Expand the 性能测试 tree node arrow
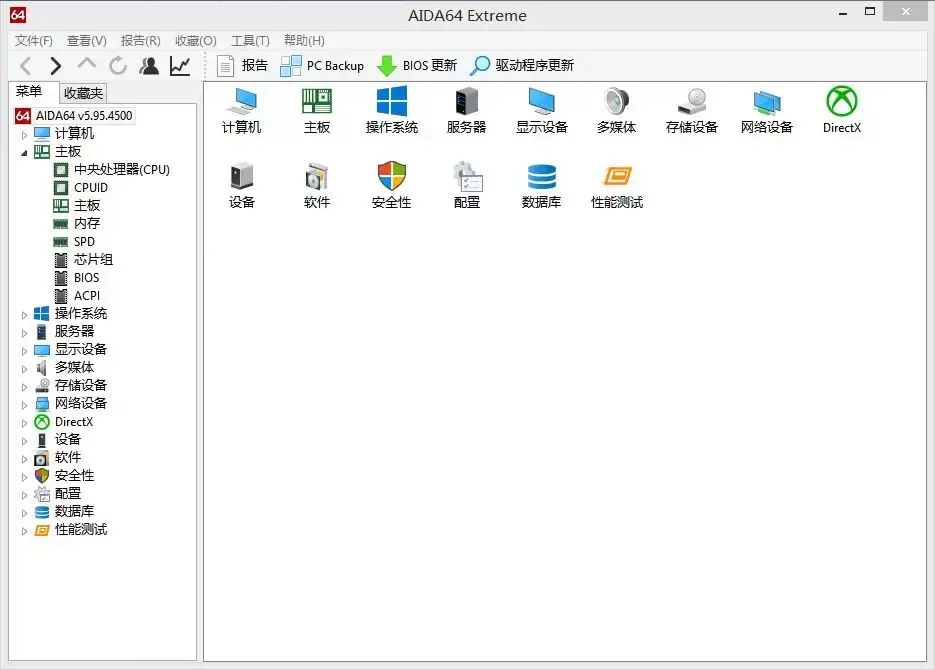 click(24, 531)
